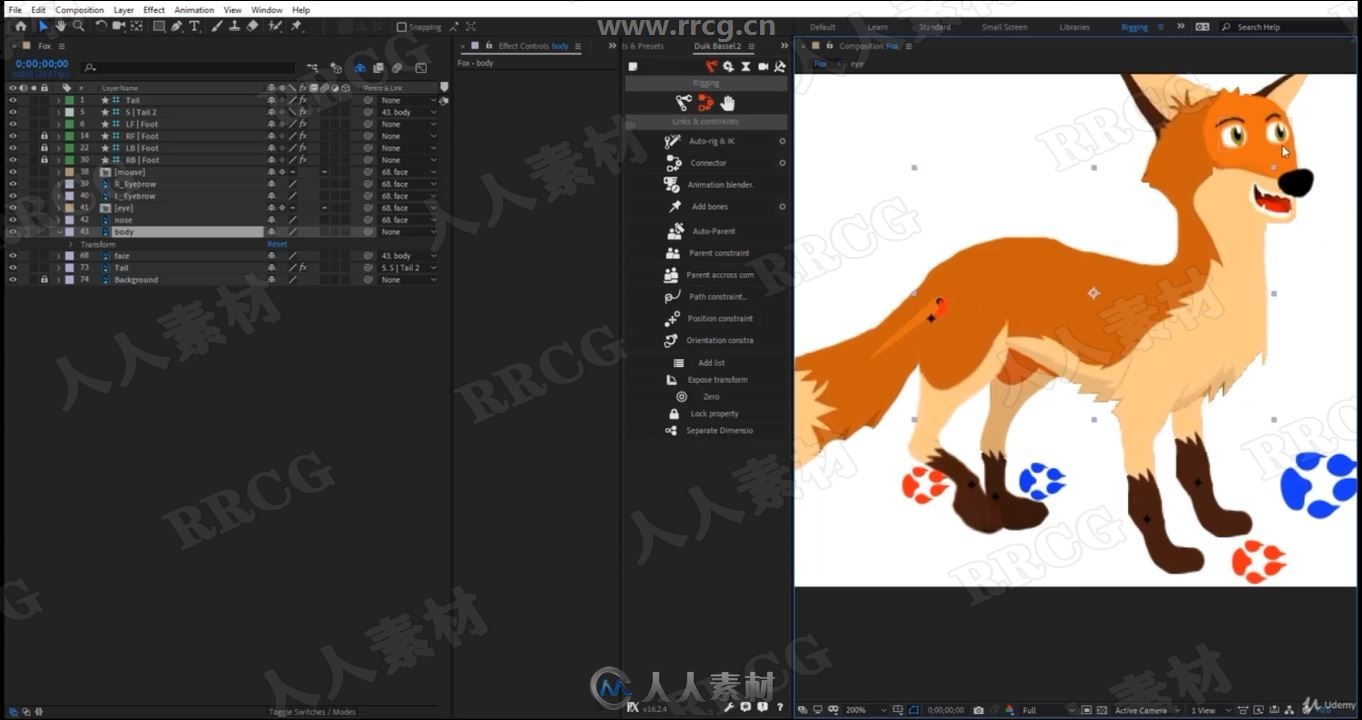Open the Duik camera tools icon
This screenshot has height=720, width=1362.
[x=763, y=67]
